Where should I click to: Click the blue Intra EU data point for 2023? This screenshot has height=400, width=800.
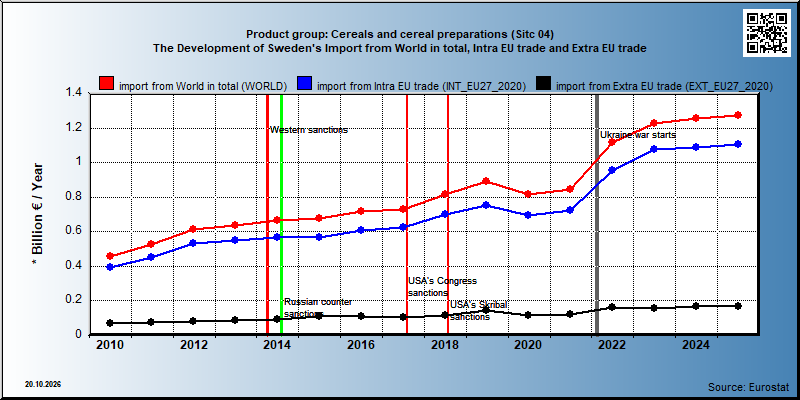pyautogui.click(x=654, y=149)
